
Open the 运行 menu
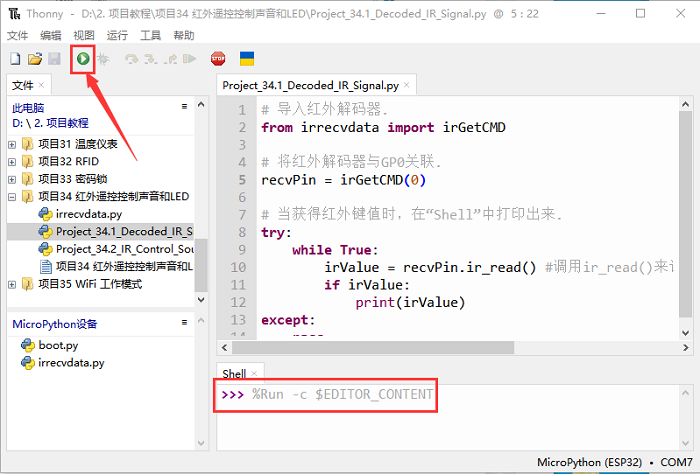(117, 35)
